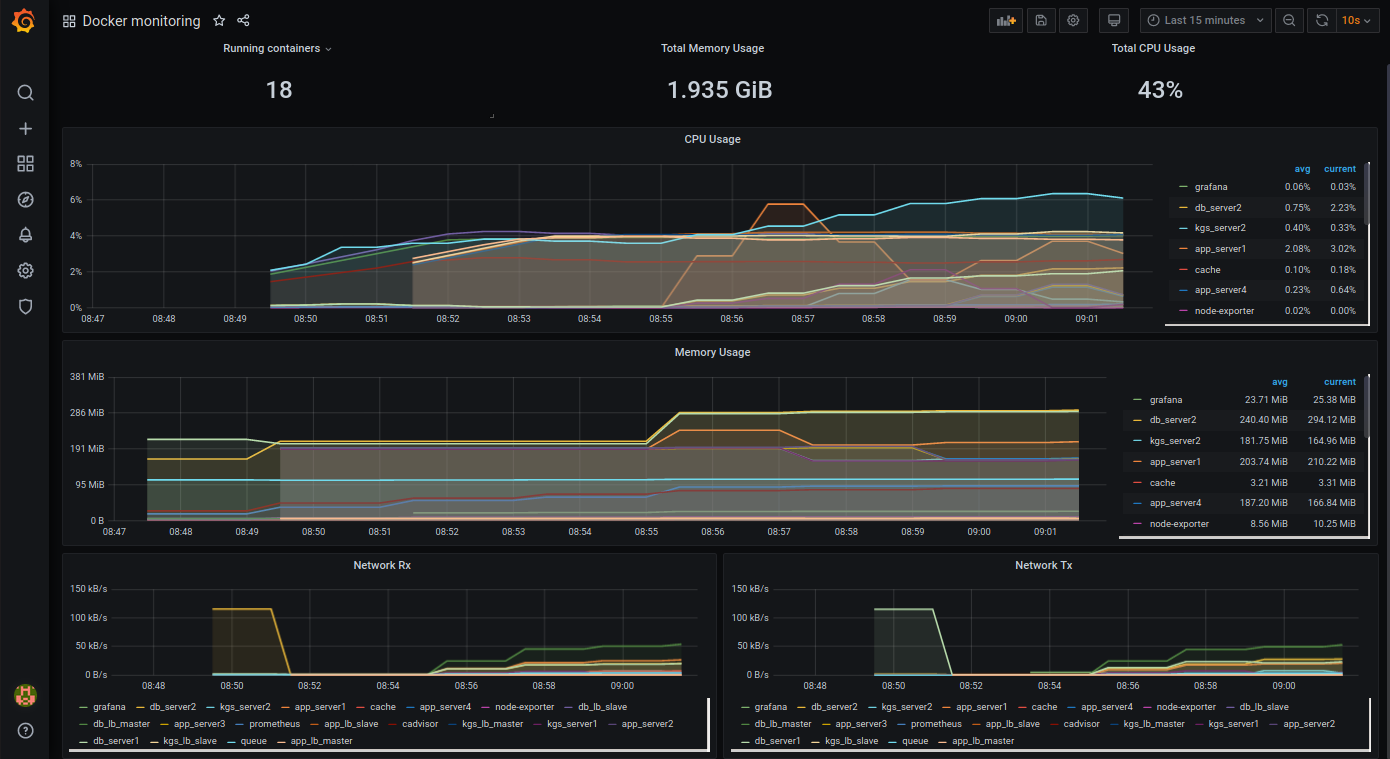Click the running containers count 18
Image resolution: width=1390 pixels, height=759 pixels.
[x=279, y=90]
